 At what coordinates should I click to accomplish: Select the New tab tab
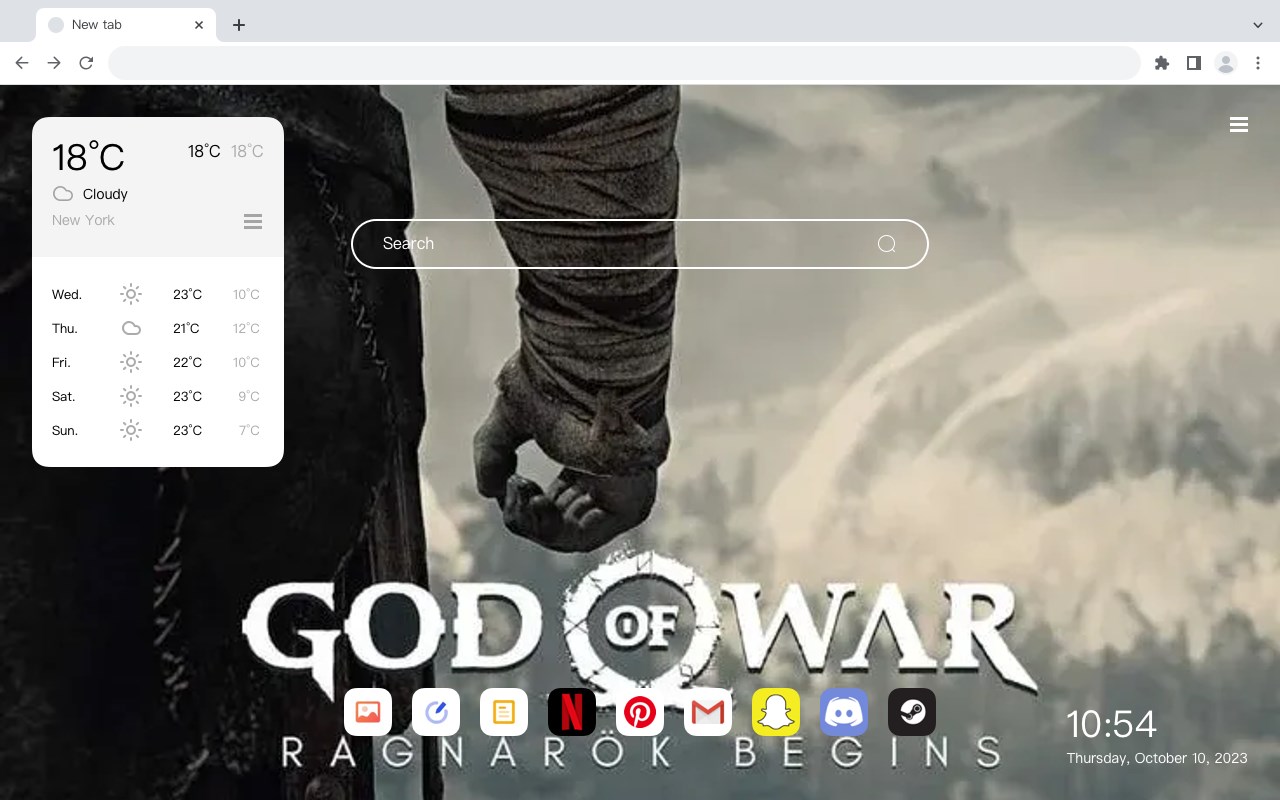click(126, 25)
